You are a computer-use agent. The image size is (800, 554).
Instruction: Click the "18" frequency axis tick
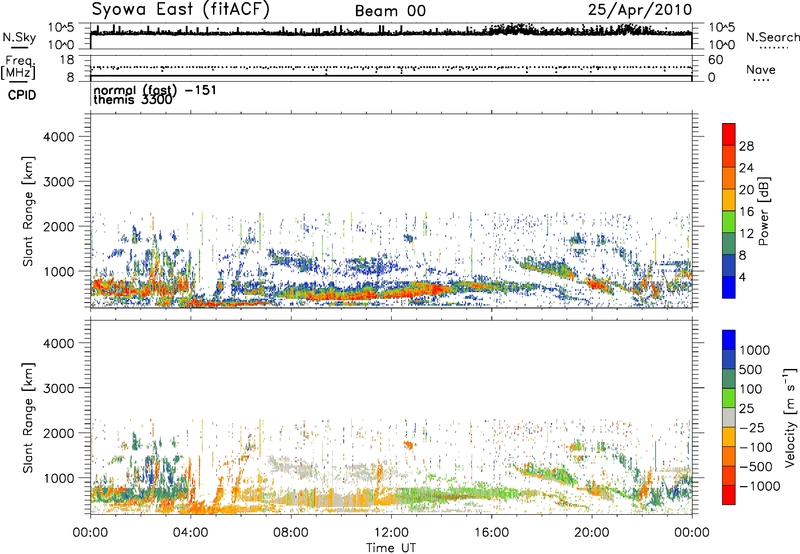[67, 60]
